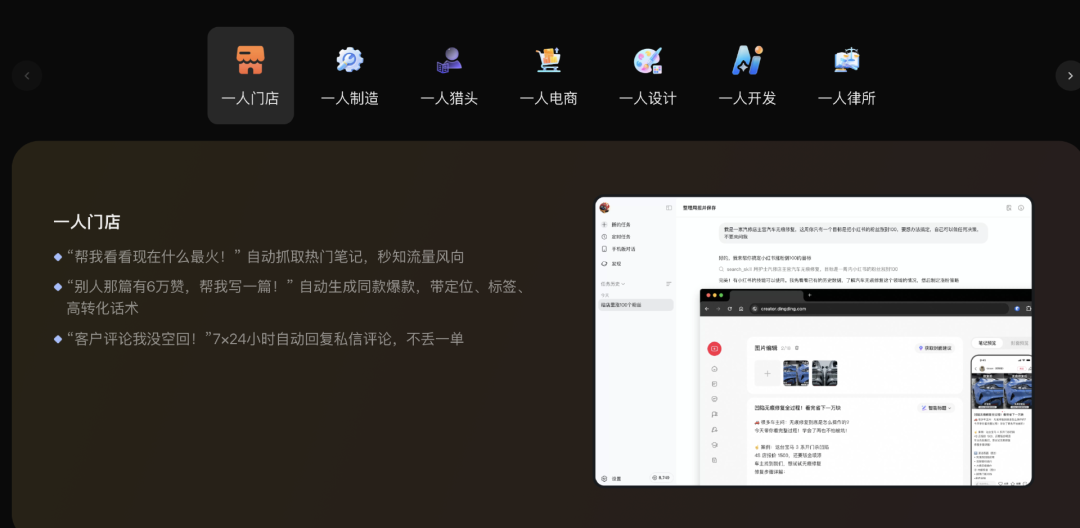This screenshot has height=528, width=1080.
Task: Select the first car photo thumbnail
Action: 796,373
